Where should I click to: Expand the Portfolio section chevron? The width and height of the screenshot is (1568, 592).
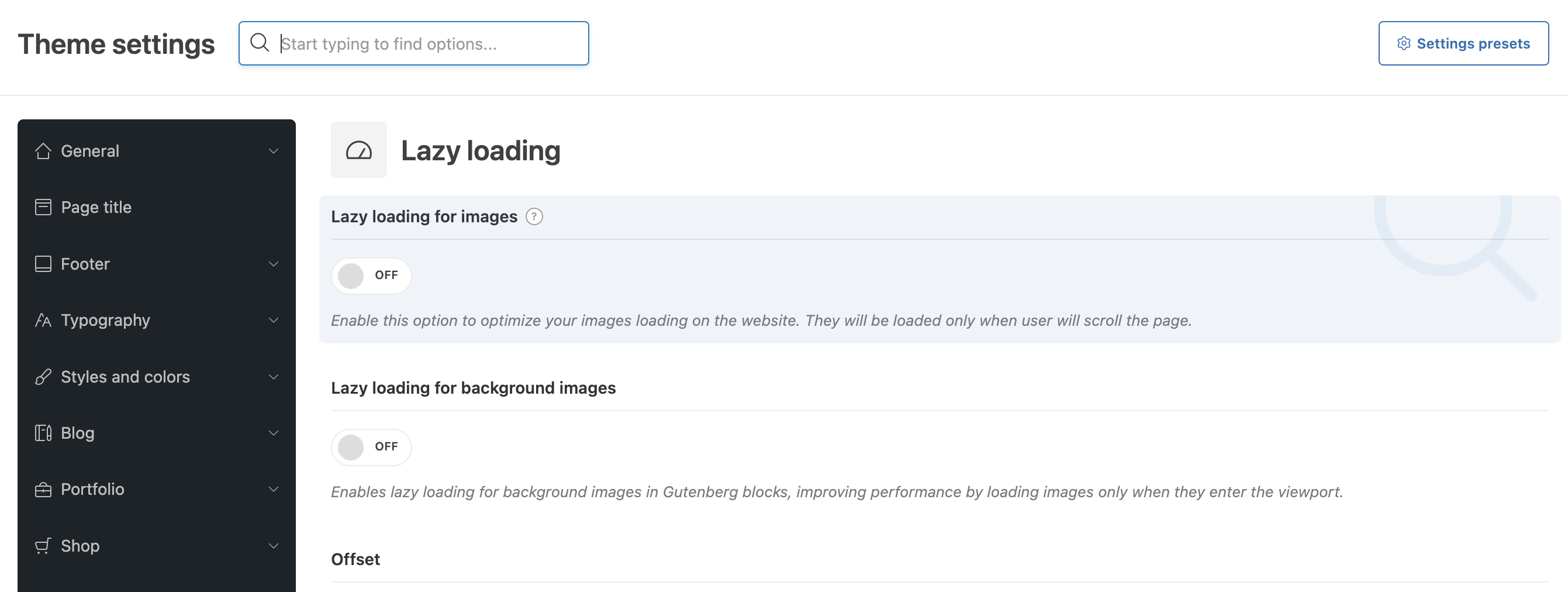point(273,490)
